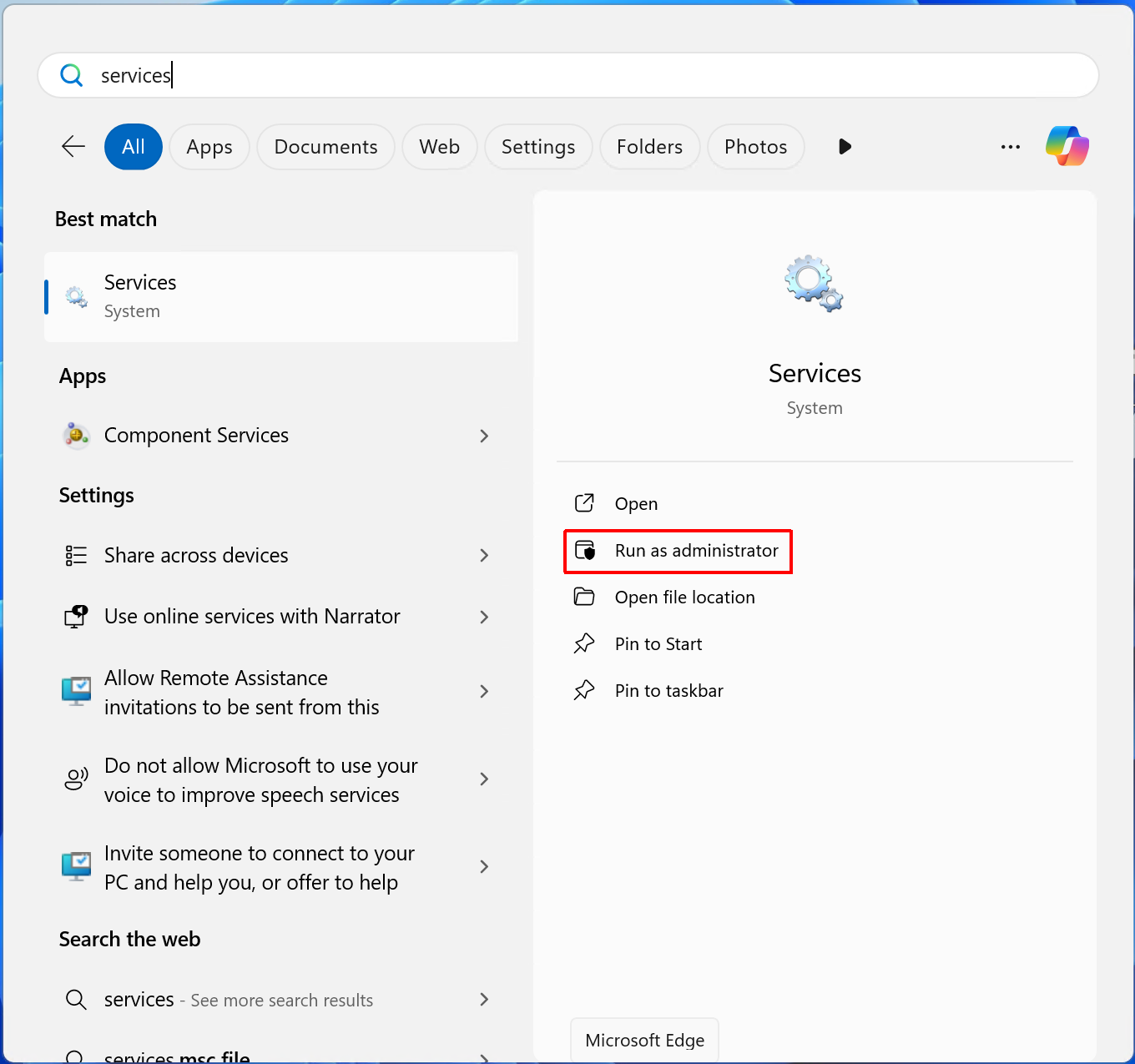Switch to the Apps filter tab
Image resolution: width=1135 pixels, height=1064 pixels.
[x=209, y=147]
